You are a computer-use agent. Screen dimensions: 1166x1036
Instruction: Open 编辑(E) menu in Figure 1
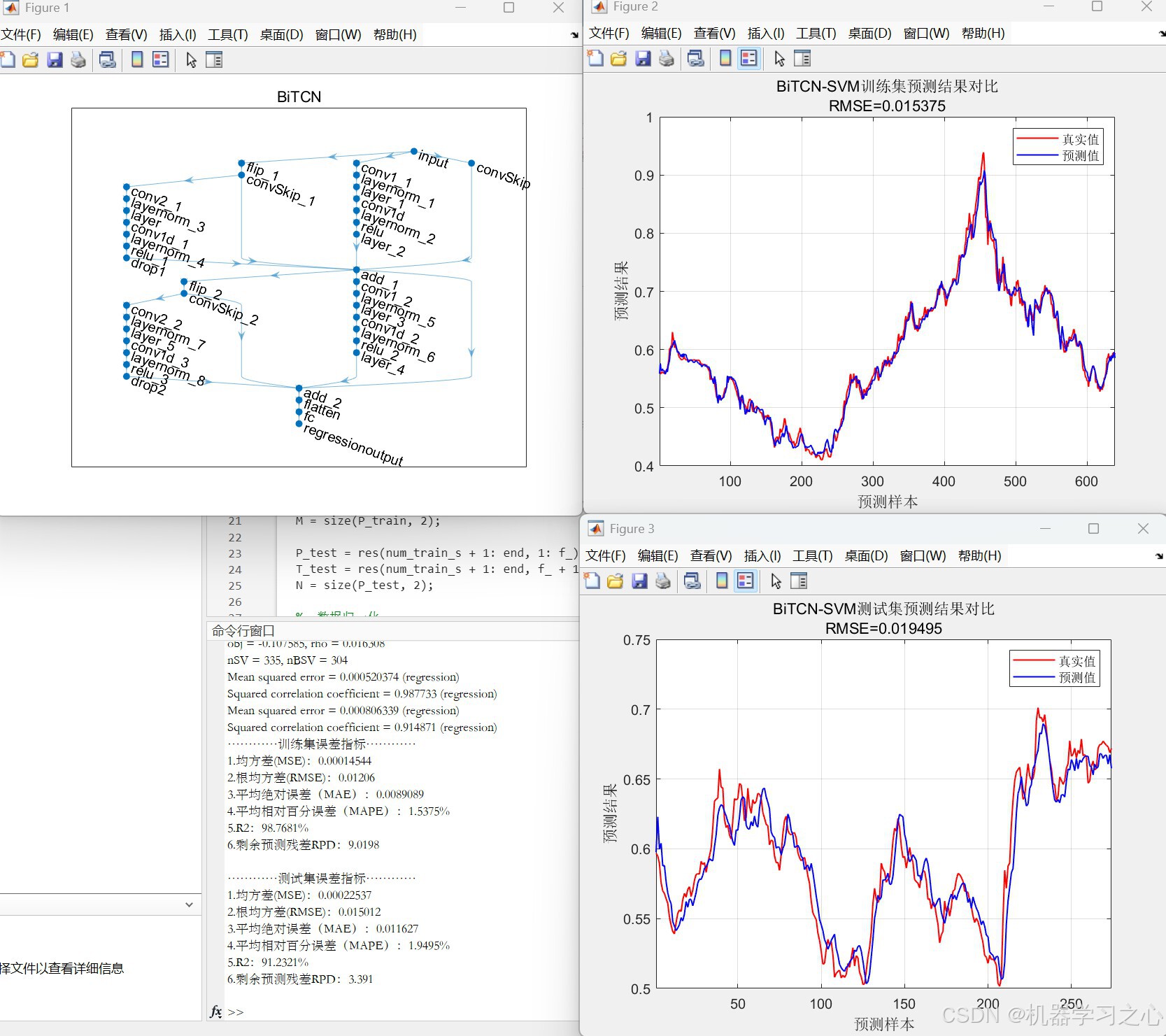(x=73, y=35)
